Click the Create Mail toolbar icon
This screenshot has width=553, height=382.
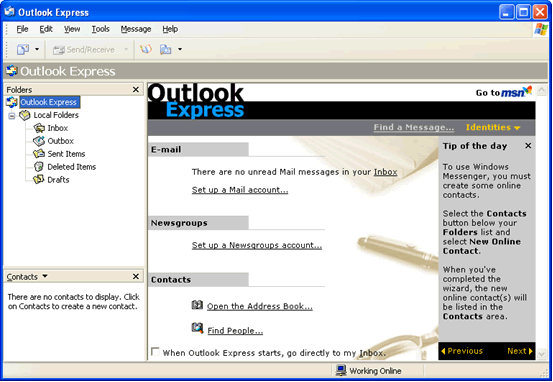(23, 50)
